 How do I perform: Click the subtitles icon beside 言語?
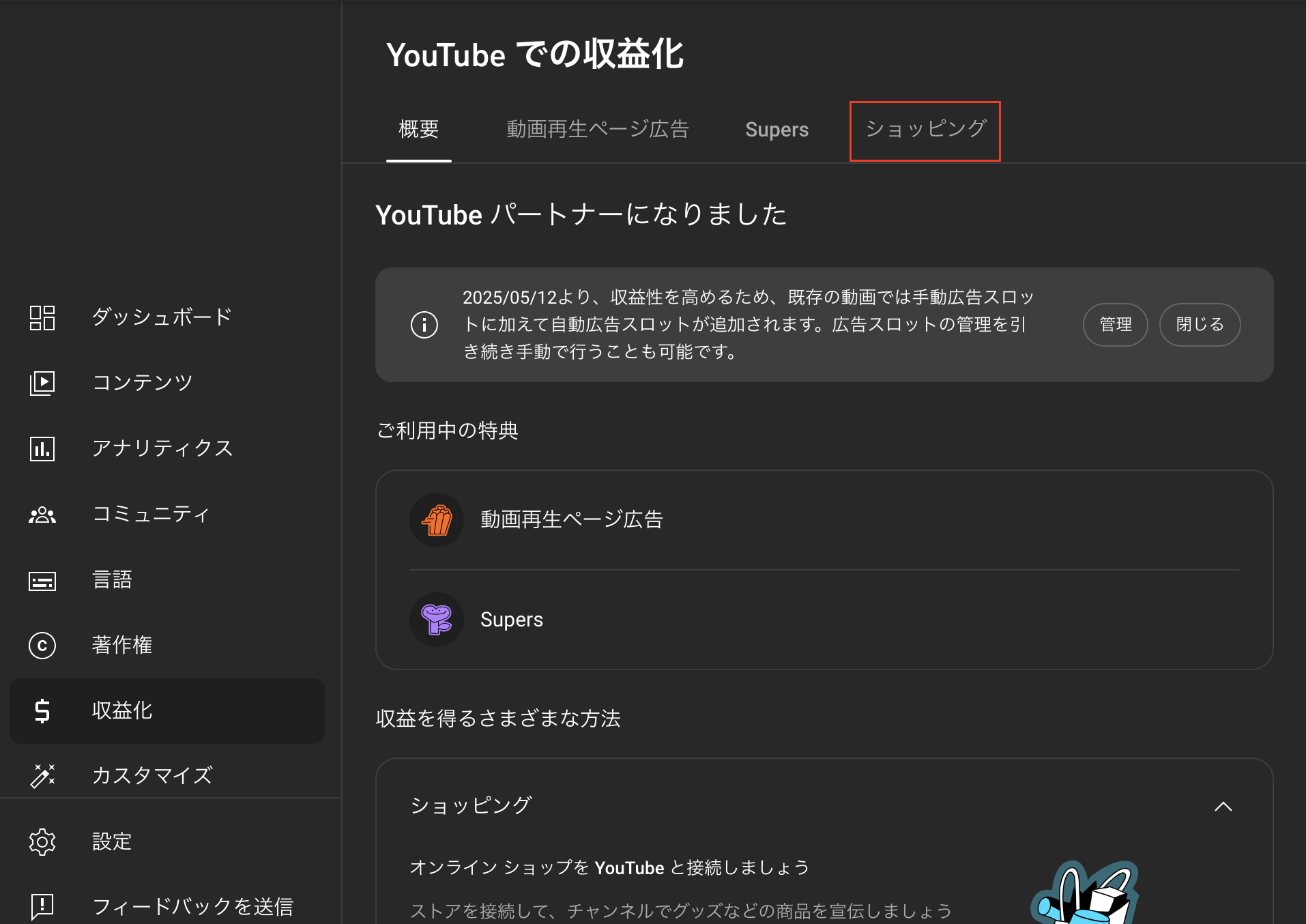coord(42,581)
